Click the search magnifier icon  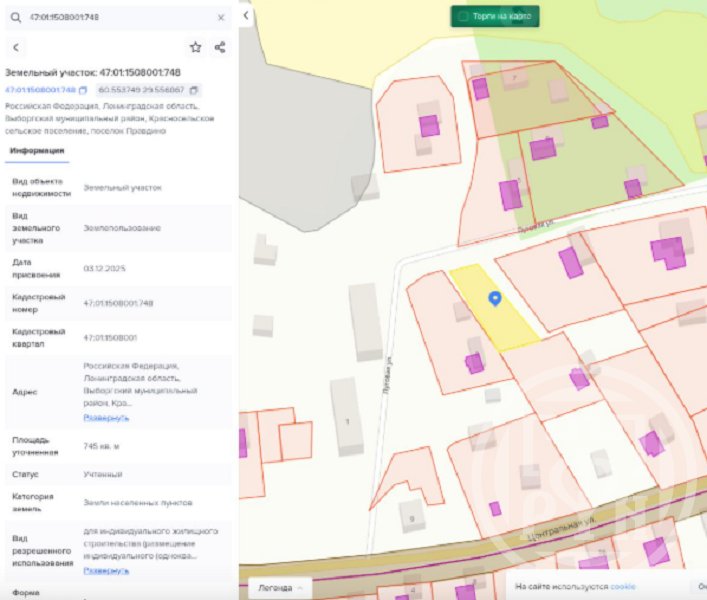(15, 18)
